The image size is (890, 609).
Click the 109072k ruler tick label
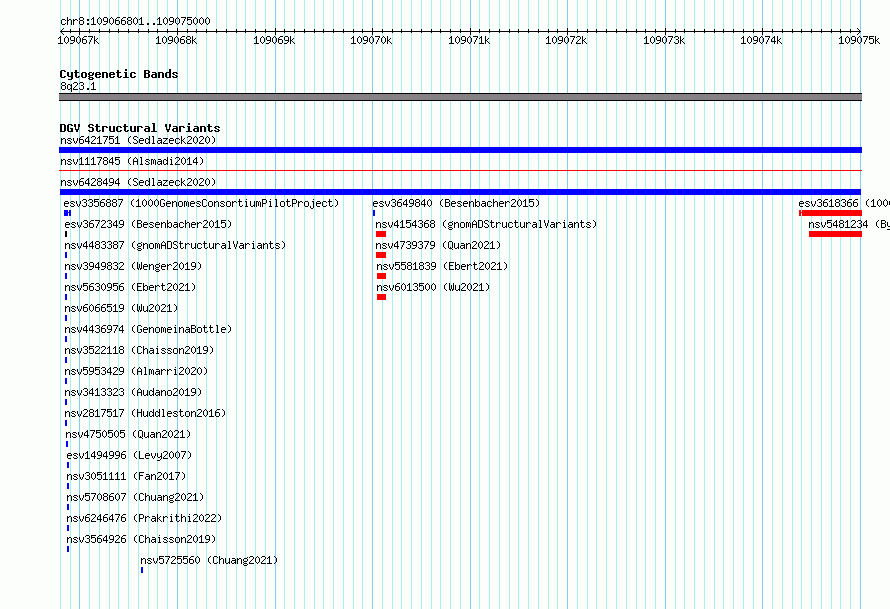click(566, 40)
